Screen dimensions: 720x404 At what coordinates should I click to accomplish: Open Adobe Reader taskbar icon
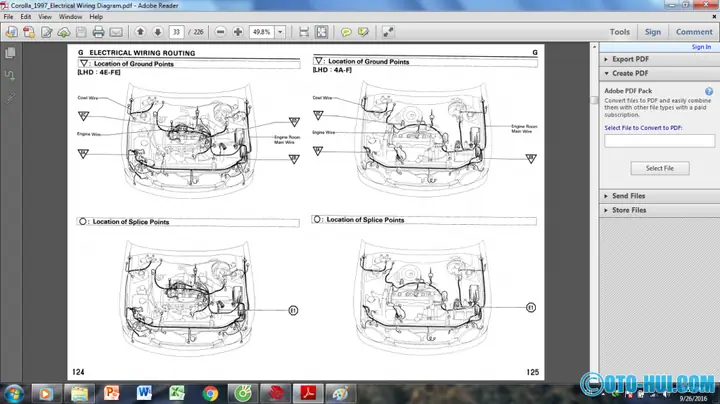click(308, 393)
